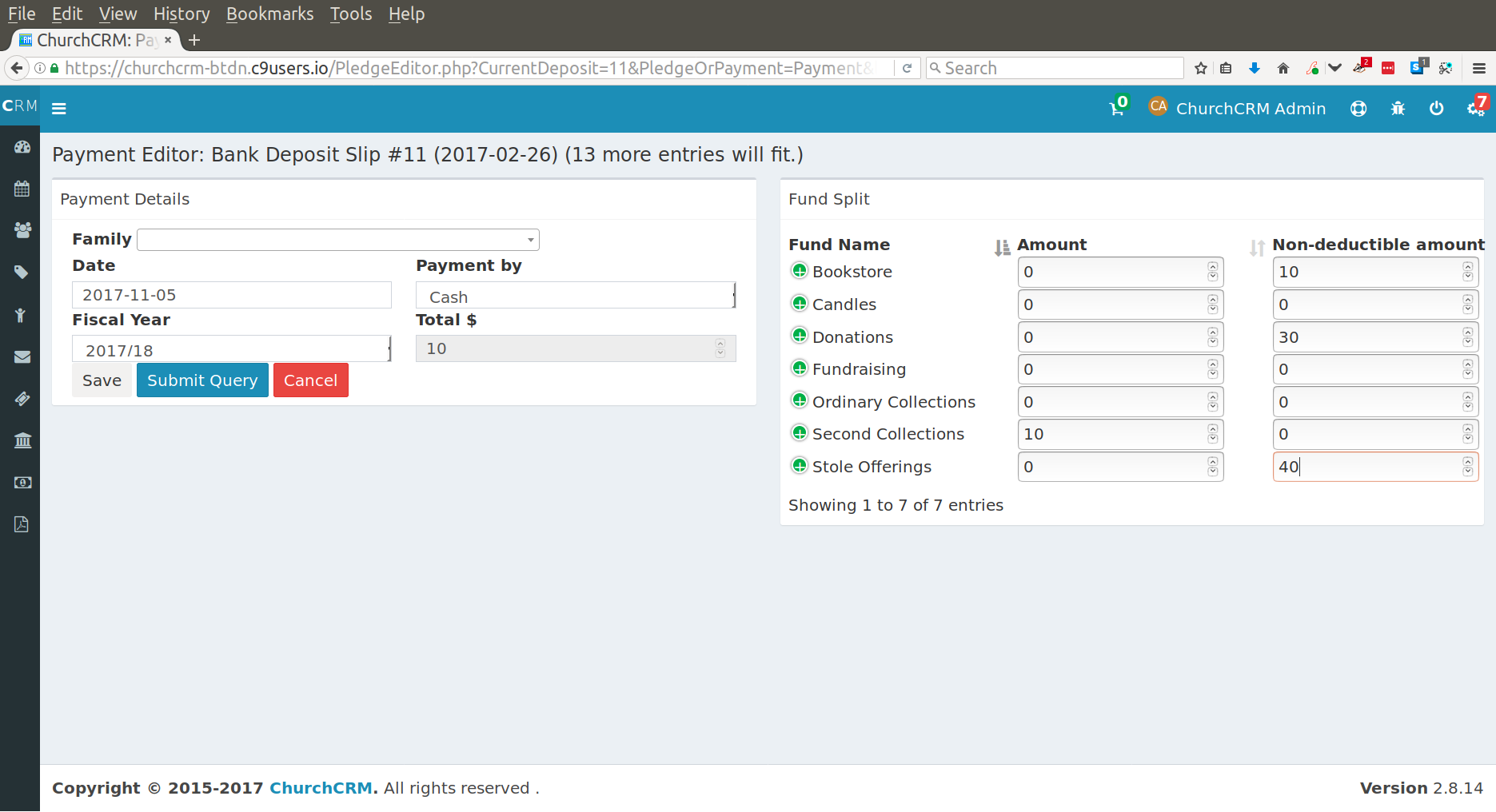This screenshot has width=1496, height=812.
Task: Open the Dashboard sidebar icon
Action: coord(22,147)
